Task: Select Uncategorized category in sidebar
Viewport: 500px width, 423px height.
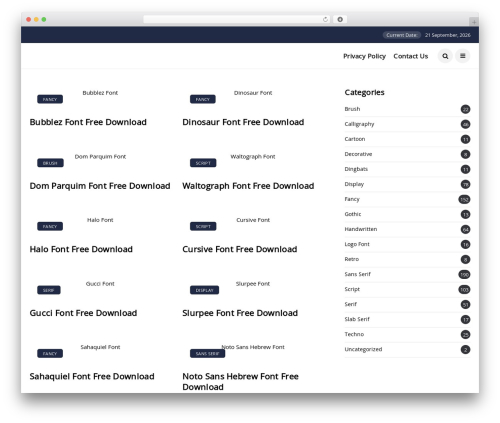Action: [363, 349]
